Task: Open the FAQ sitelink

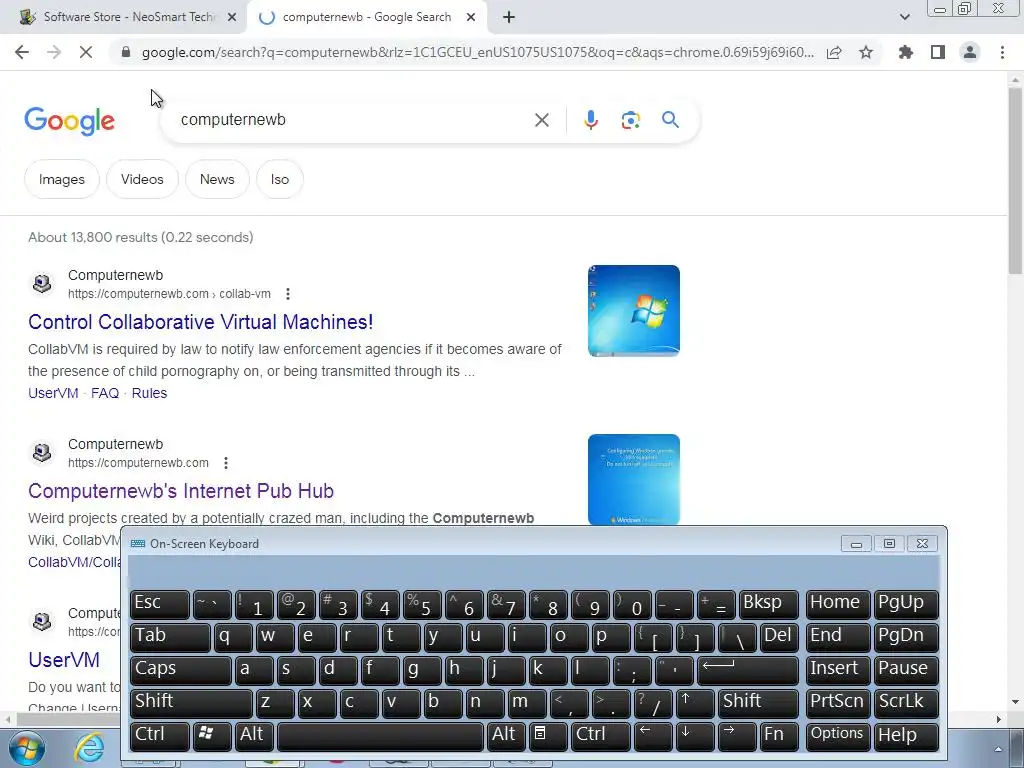Action: [x=104, y=393]
